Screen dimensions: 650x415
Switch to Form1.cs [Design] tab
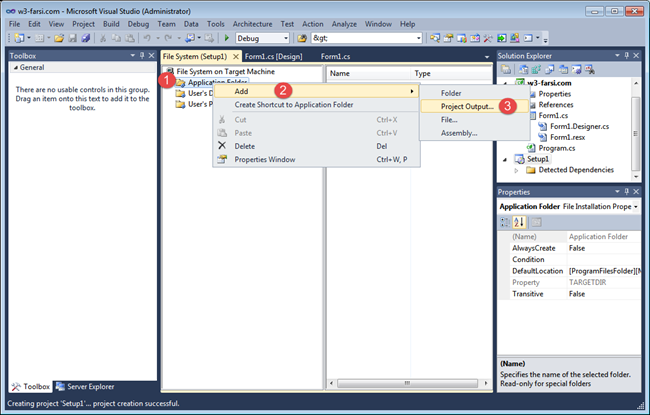273,57
